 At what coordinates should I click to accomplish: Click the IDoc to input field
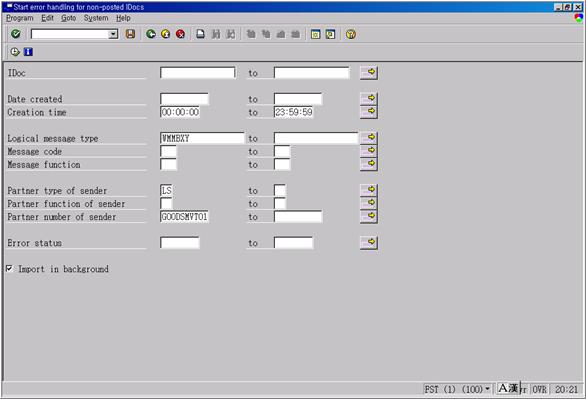pyautogui.click(x=312, y=73)
